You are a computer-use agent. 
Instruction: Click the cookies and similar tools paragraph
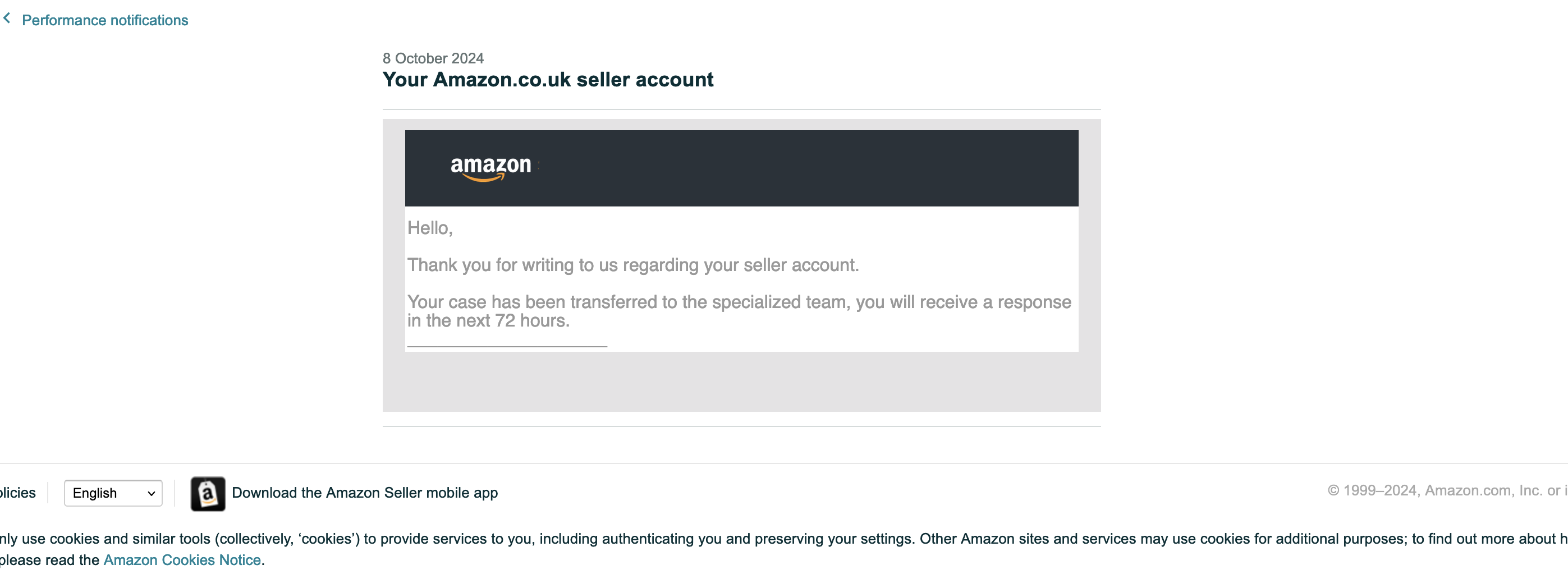(x=784, y=549)
